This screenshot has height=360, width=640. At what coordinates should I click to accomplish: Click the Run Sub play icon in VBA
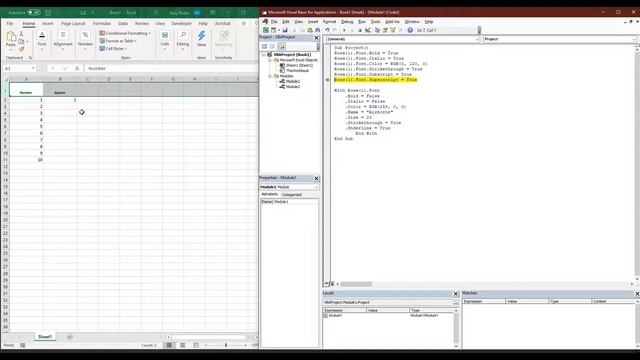[344, 30]
